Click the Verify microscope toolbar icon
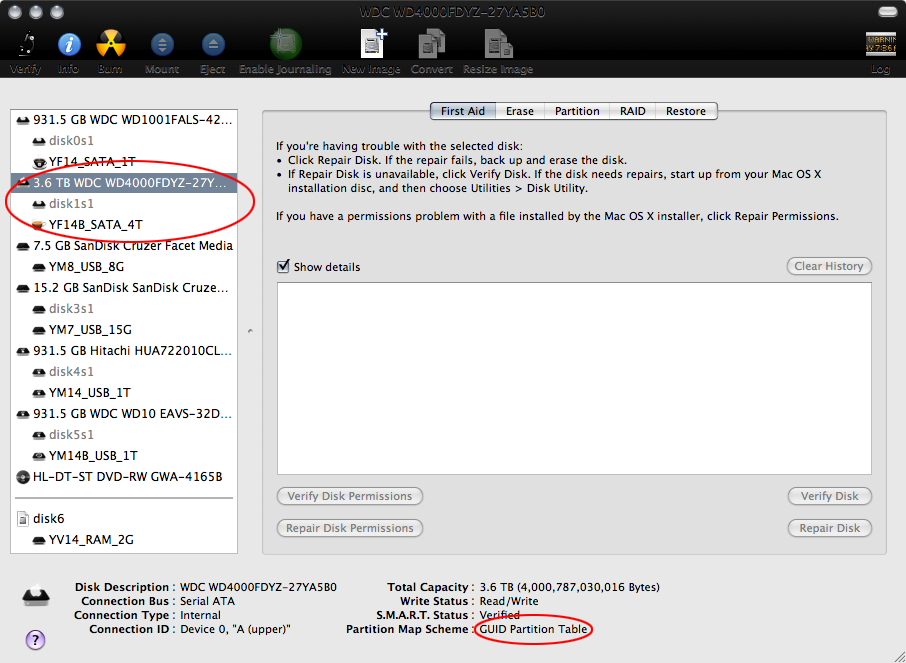906x663 pixels. click(26, 45)
